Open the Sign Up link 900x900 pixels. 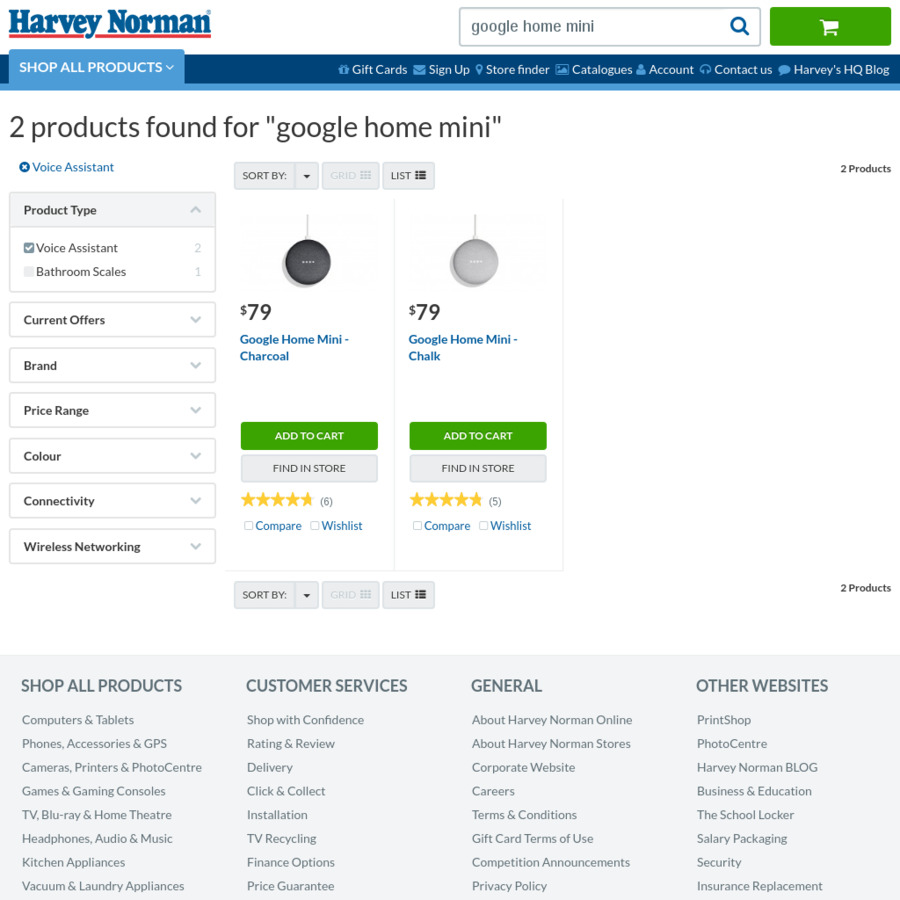(x=441, y=69)
